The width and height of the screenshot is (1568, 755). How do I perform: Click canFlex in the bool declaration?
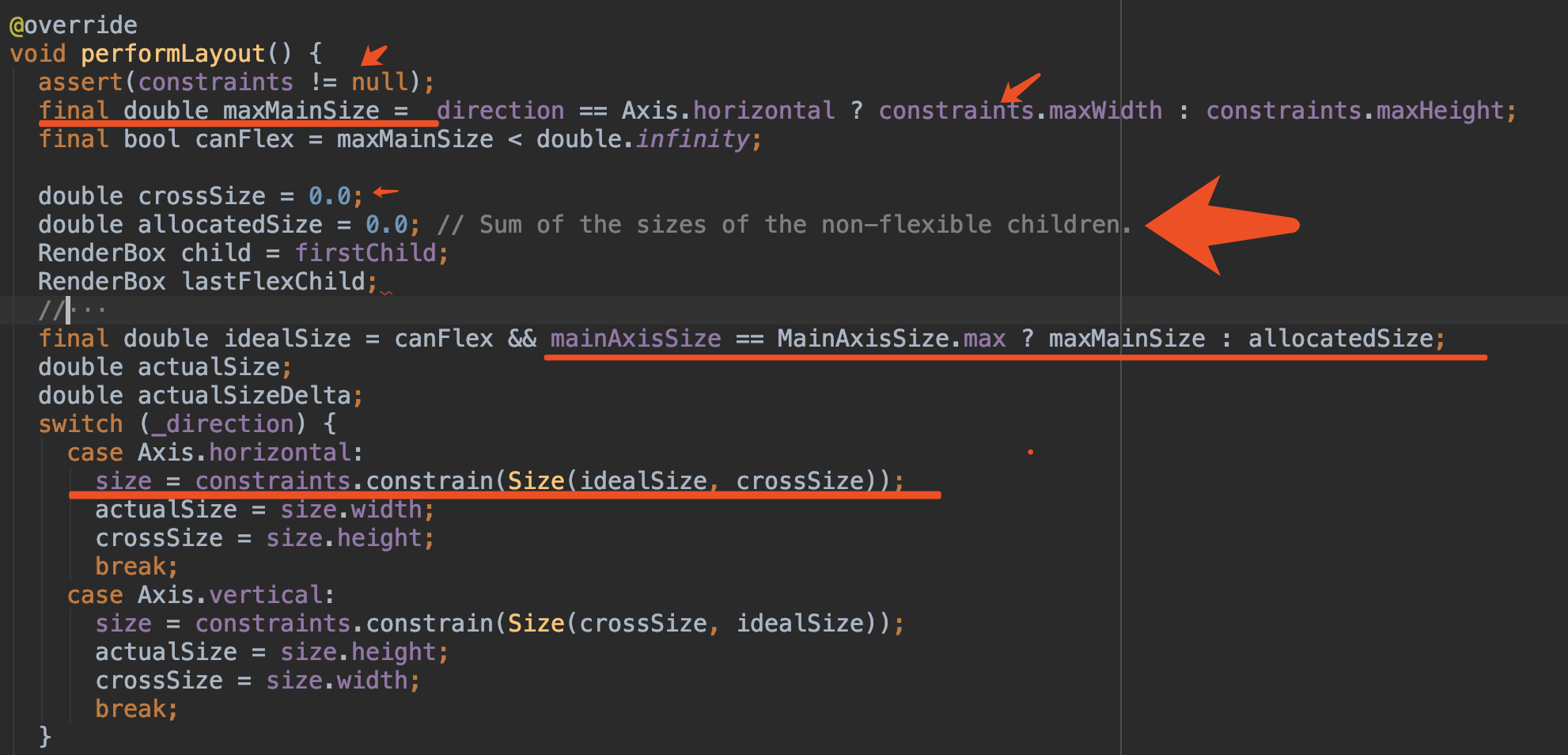(x=244, y=139)
